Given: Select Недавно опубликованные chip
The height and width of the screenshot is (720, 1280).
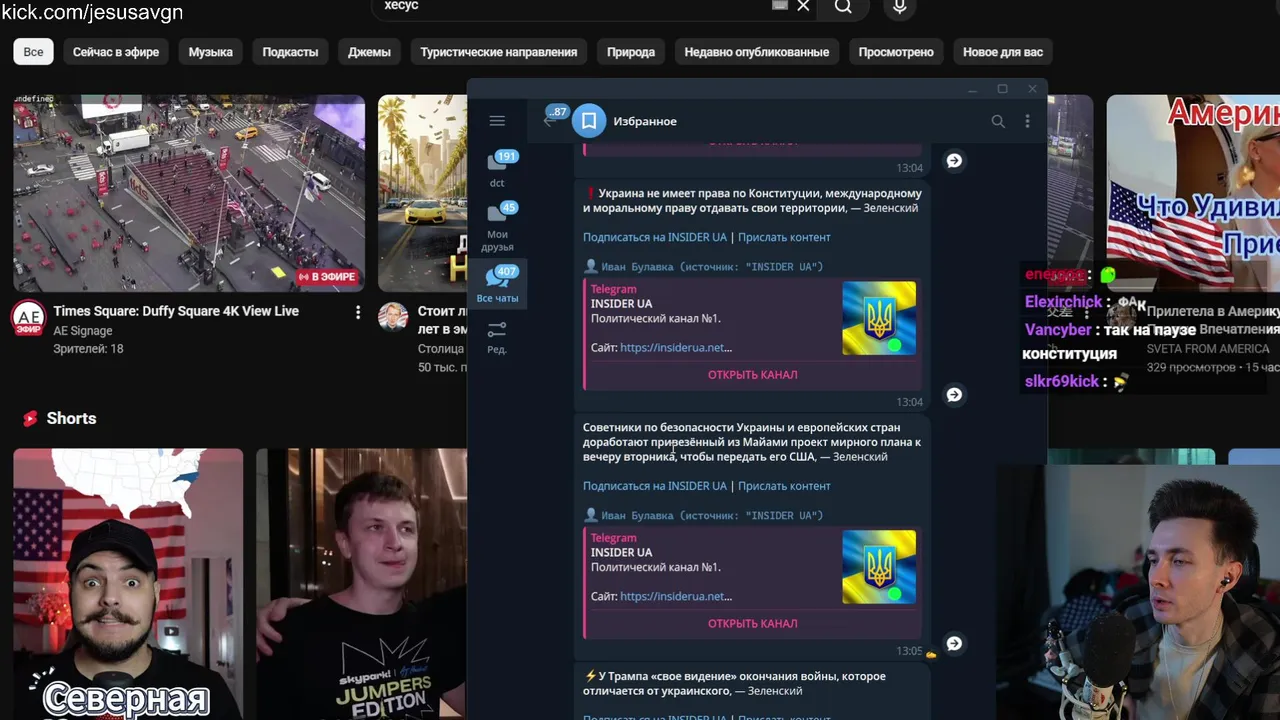Looking at the screenshot, I should tap(756, 52).
